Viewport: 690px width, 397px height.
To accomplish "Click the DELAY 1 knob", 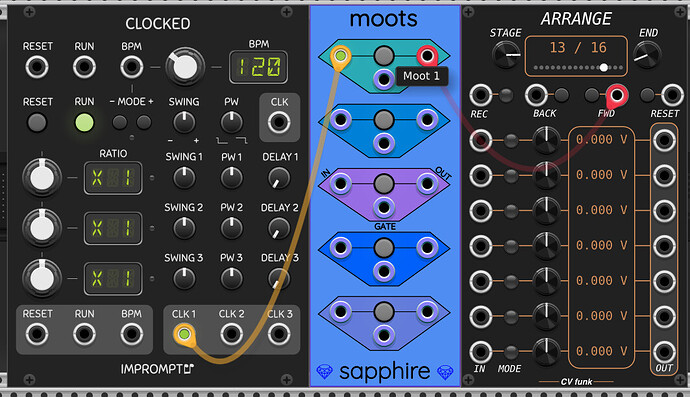I will click(279, 178).
